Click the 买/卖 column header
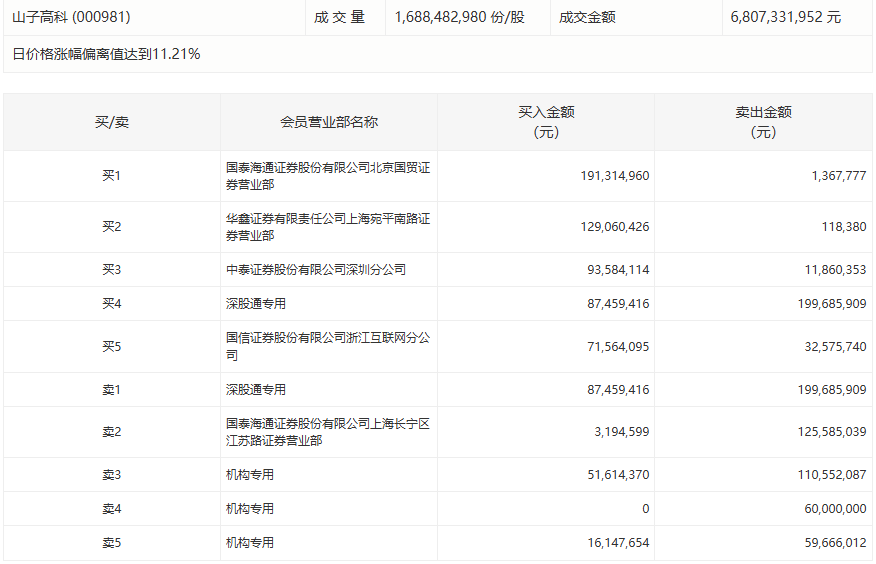The height and width of the screenshot is (564, 876). tap(112, 122)
